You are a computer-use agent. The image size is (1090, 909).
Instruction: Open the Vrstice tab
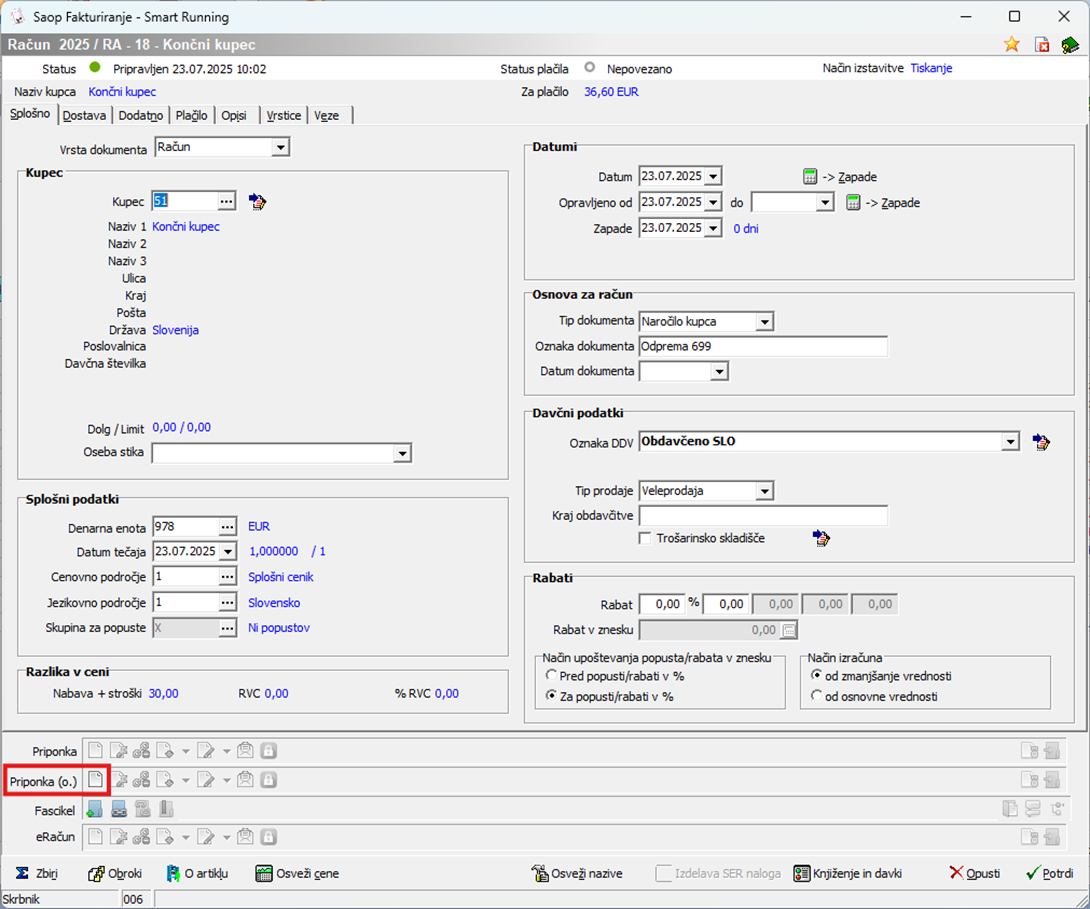(x=283, y=116)
